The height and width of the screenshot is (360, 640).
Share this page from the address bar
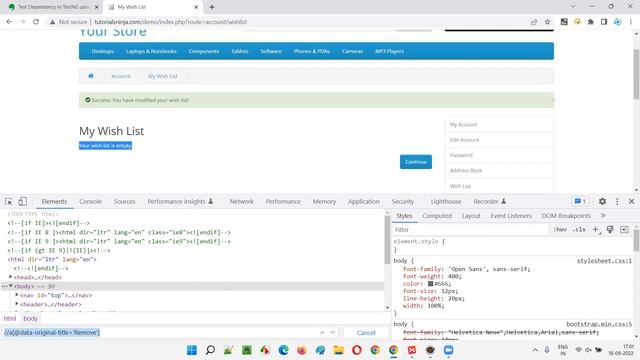tap(534, 22)
